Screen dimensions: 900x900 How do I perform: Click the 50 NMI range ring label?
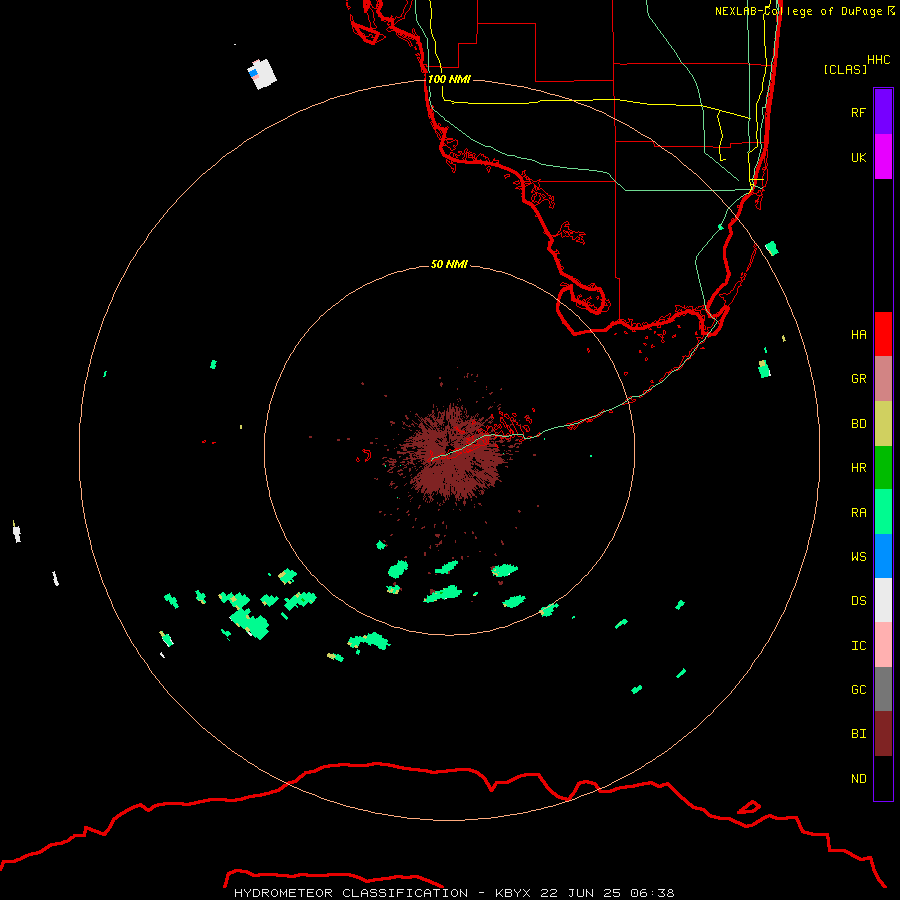click(449, 264)
